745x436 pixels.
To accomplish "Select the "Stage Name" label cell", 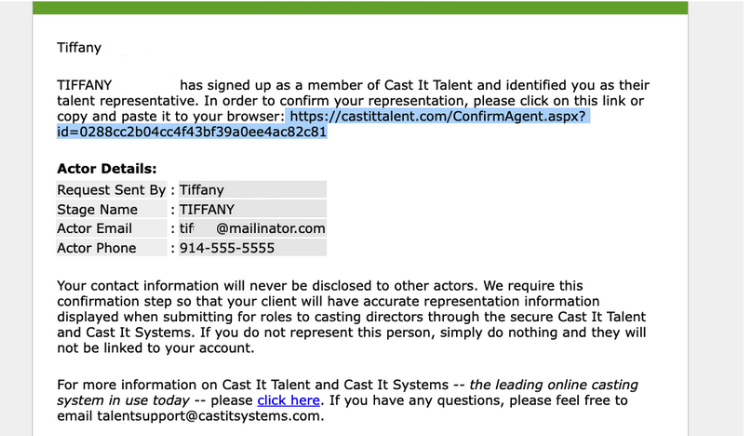I will (98, 209).
